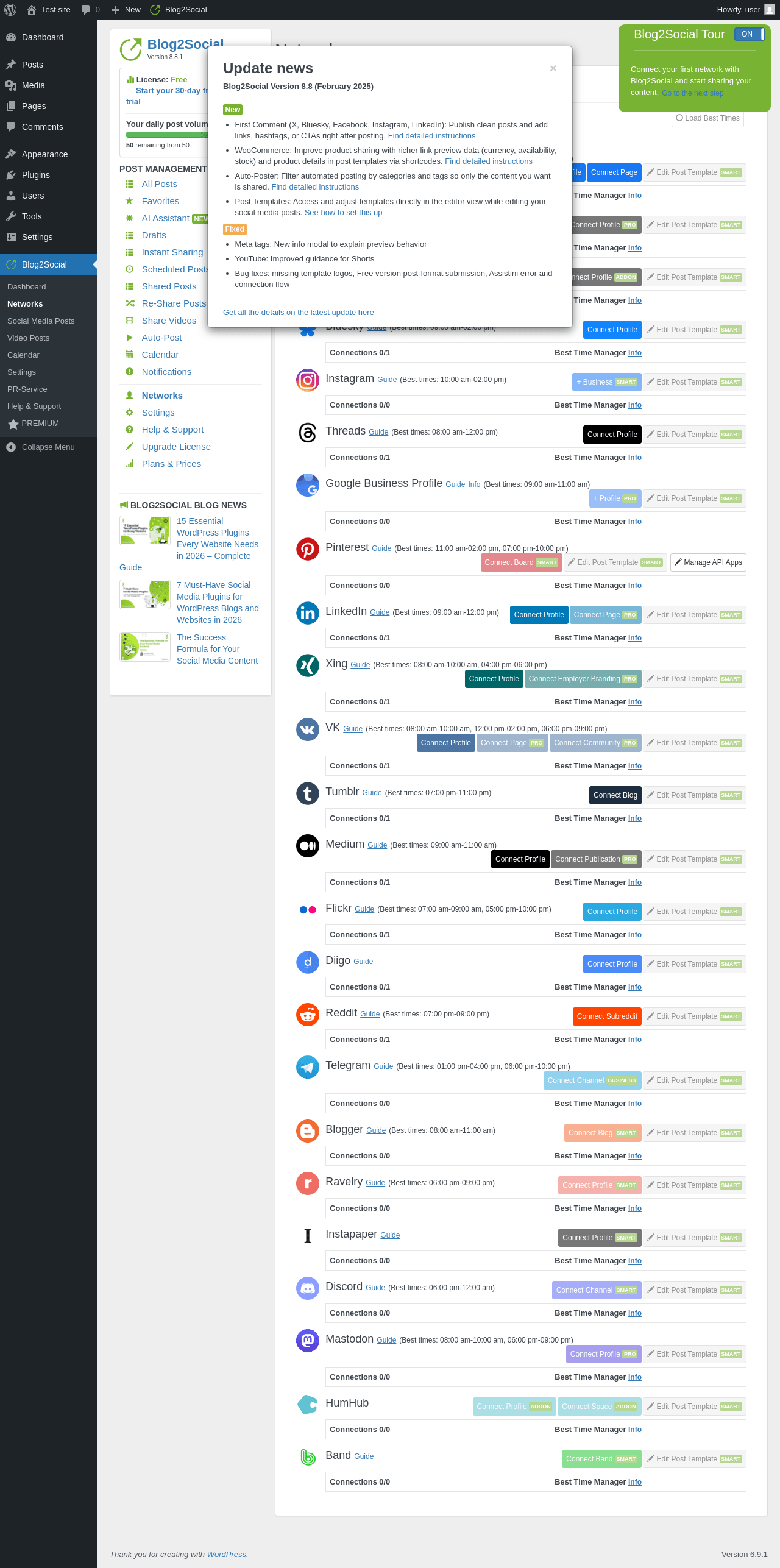Click the LinkedIn network icon
This screenshot has width=780, height=1568.
(308, 612)
